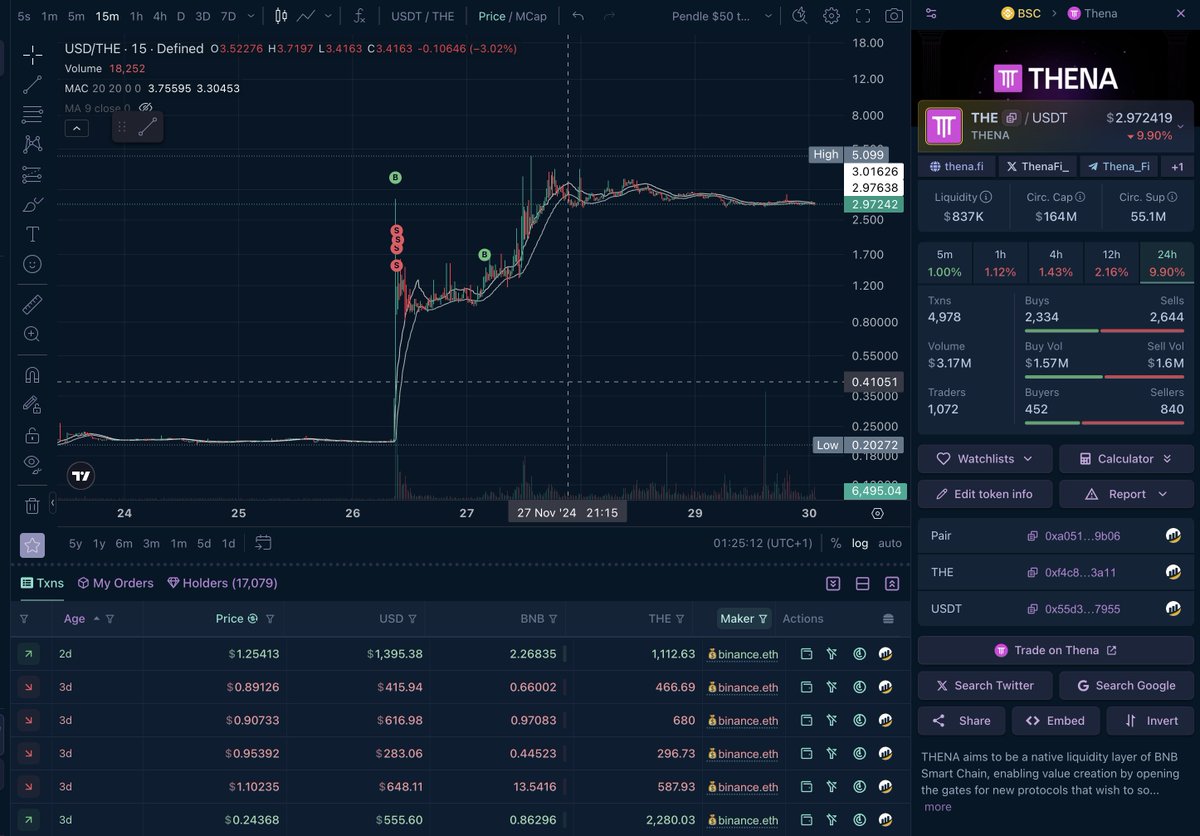1200x836 pixels.
Task: Delete drawings with the trash icon
Action: [x=32, y=505]
